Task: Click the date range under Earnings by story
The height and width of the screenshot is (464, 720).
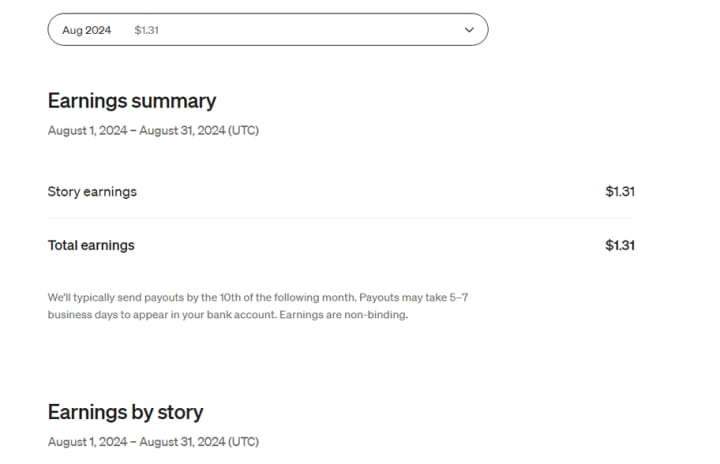Action: coord(152,441)
